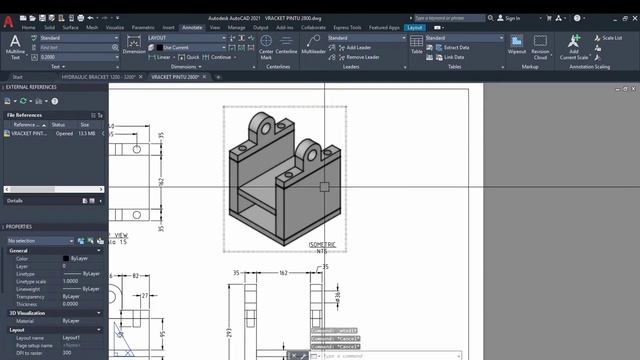Image resolution: width=640 pixels, height=360 pixels.
Task: Click the Save icon in quick access toolbar
Action: coord(42,18)
